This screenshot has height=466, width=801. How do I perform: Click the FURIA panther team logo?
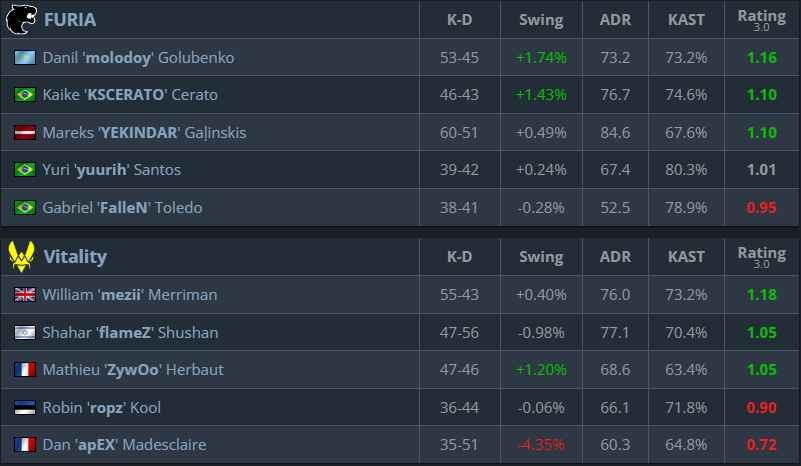coord(21,19)
